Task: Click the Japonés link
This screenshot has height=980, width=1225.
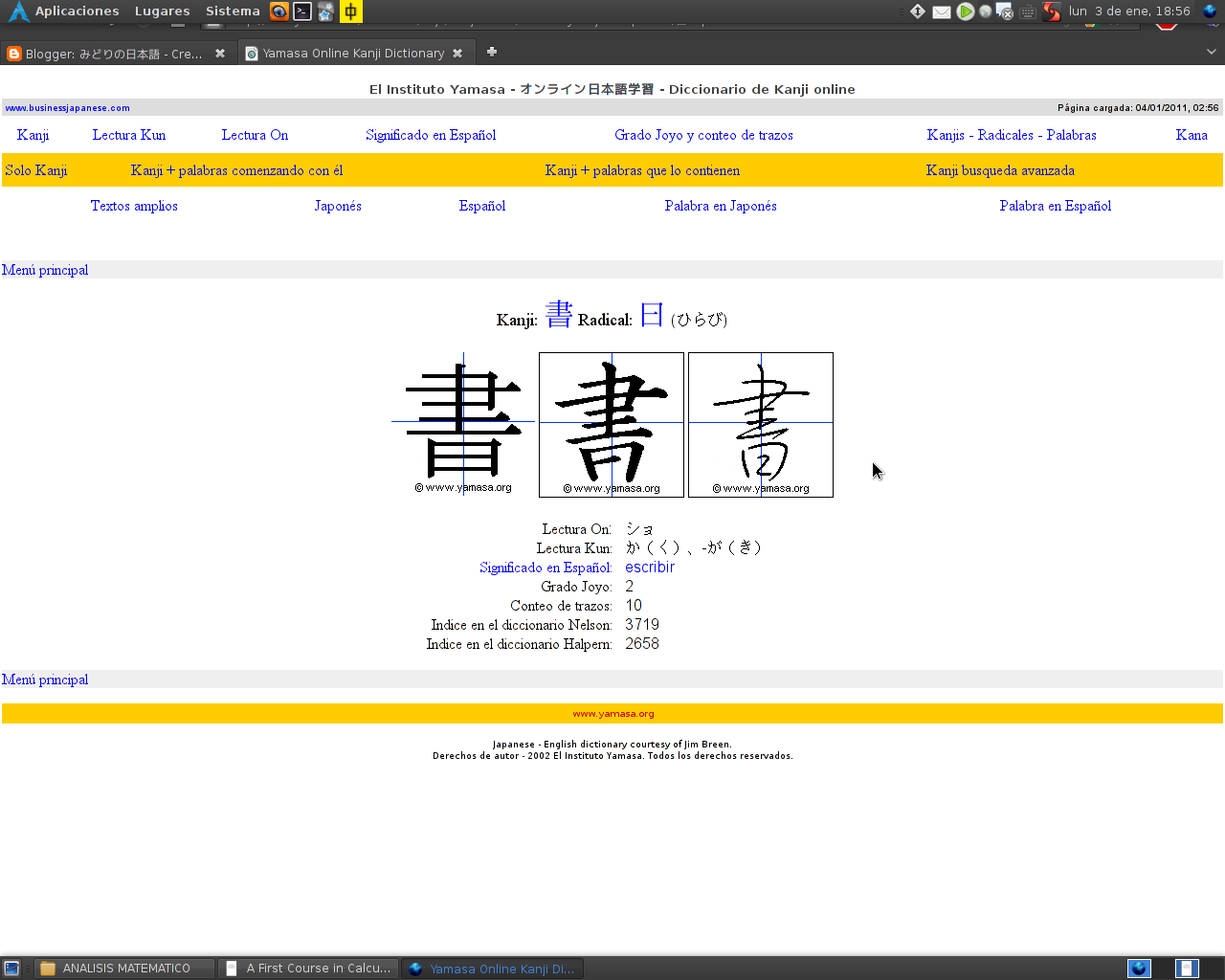Action: point(338,206)
